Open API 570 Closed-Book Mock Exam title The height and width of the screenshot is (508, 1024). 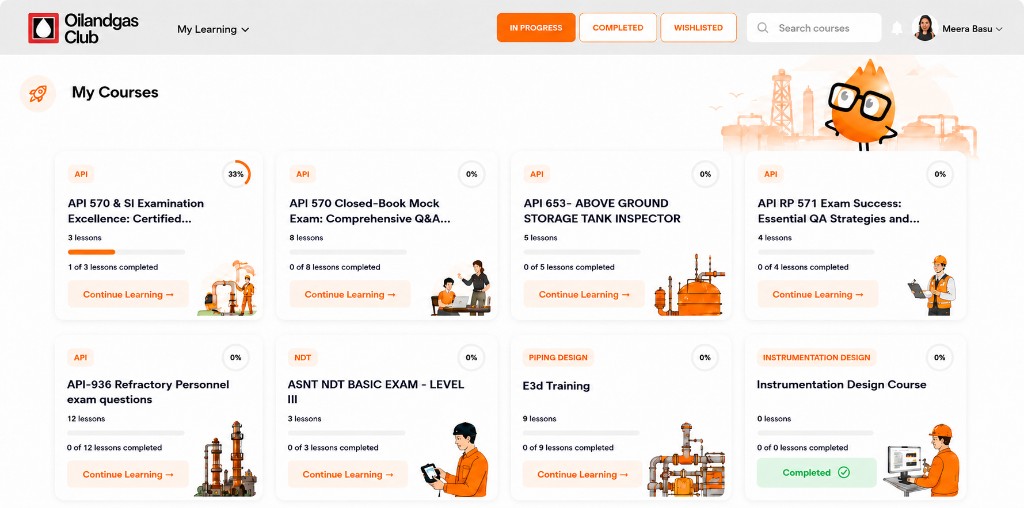[x=370, y=211]
